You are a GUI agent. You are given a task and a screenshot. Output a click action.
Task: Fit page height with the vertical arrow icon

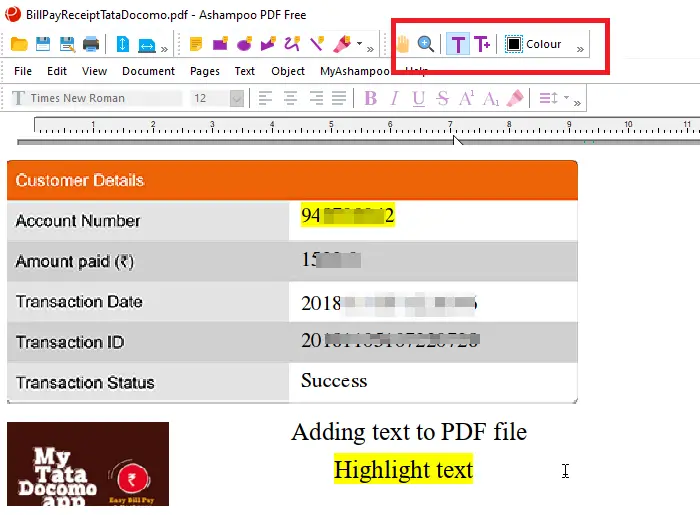coord(123,44)
